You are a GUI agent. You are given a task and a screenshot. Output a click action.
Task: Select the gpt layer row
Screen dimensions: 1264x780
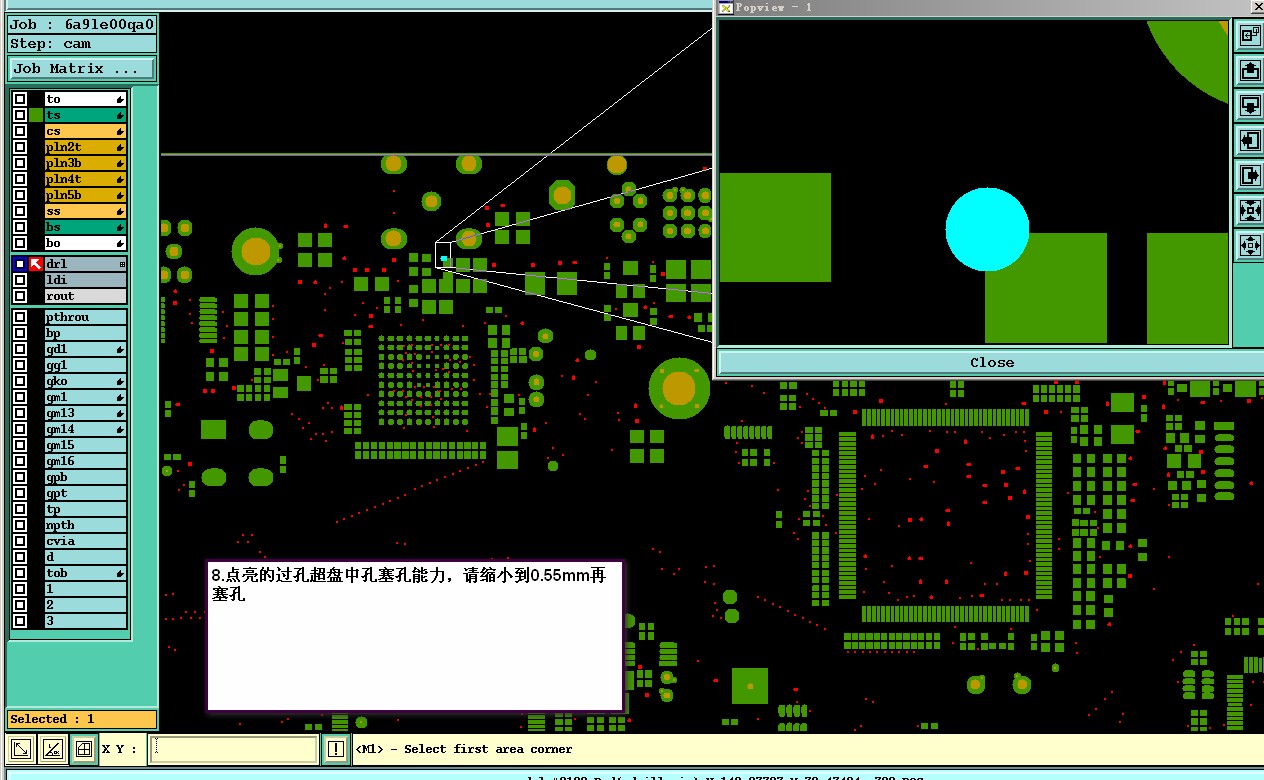[85, 493]
